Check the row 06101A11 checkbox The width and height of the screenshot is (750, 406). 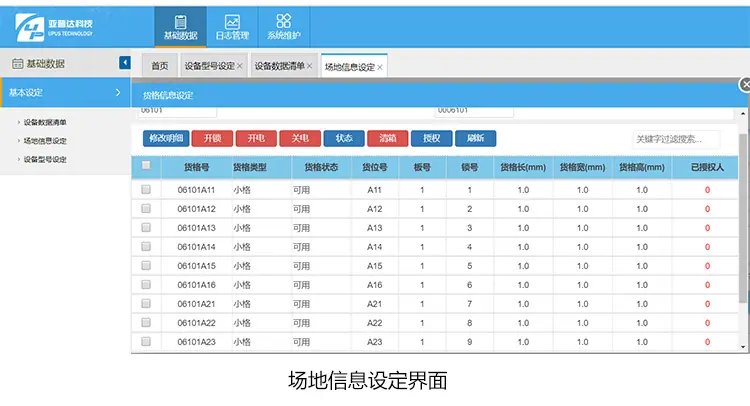(146, 189)
